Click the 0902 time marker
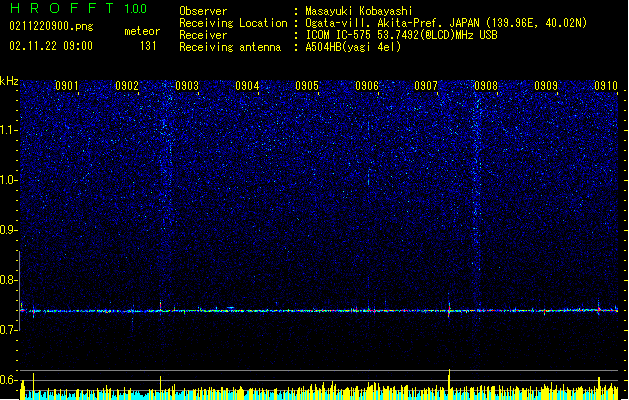 [x=127, y=85]
